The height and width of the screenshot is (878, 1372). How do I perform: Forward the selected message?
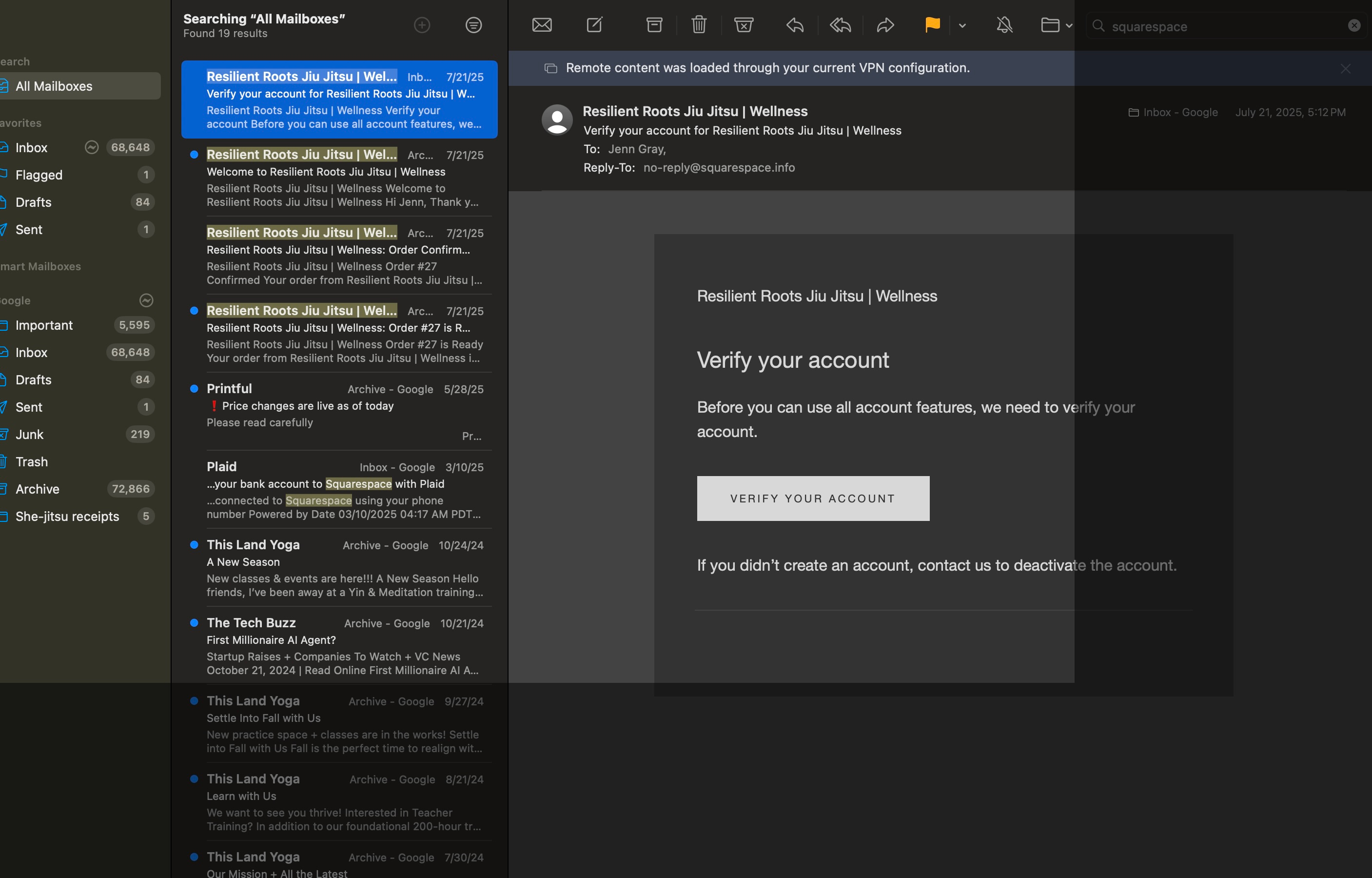(x=885, y=25)
